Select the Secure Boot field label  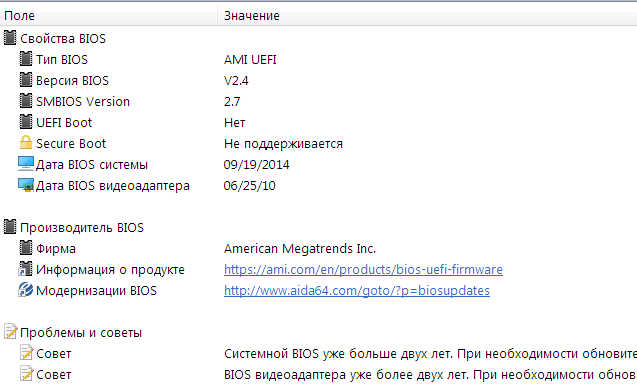(71, 143)
